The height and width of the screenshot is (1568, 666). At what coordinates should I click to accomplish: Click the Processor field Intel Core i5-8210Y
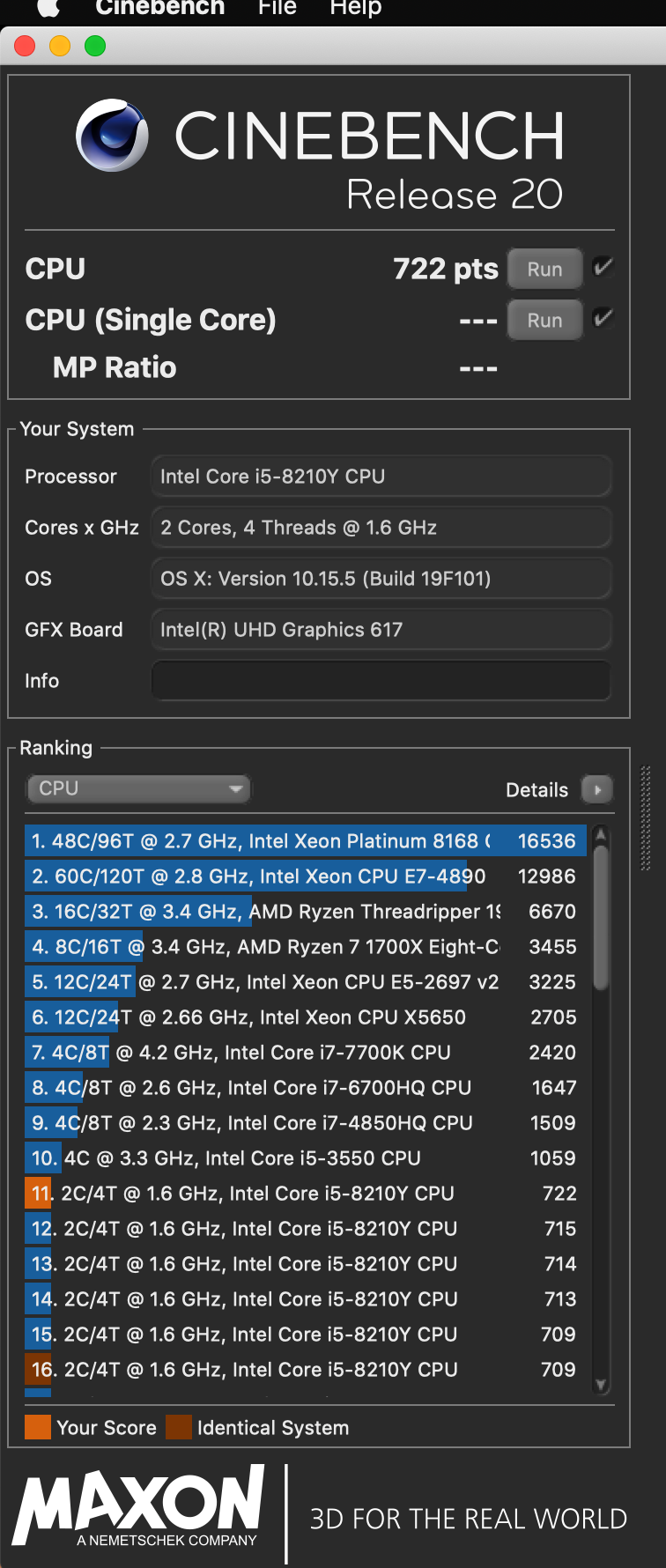pyautogui.click(x=381, y=477)
